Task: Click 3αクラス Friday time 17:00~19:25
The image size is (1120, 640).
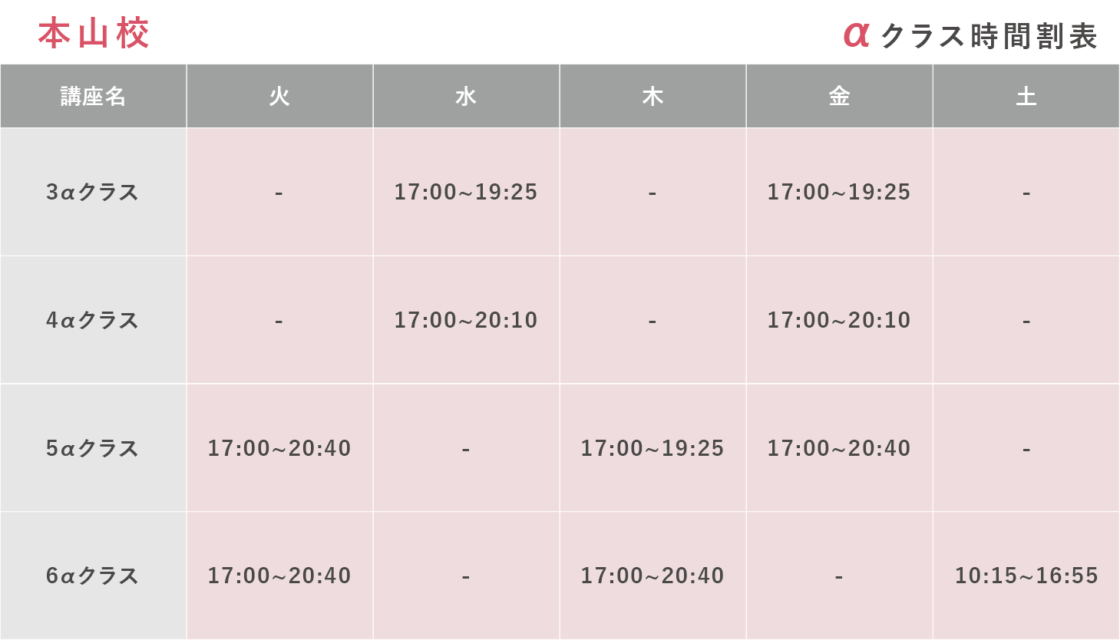Action: point(839,192)
